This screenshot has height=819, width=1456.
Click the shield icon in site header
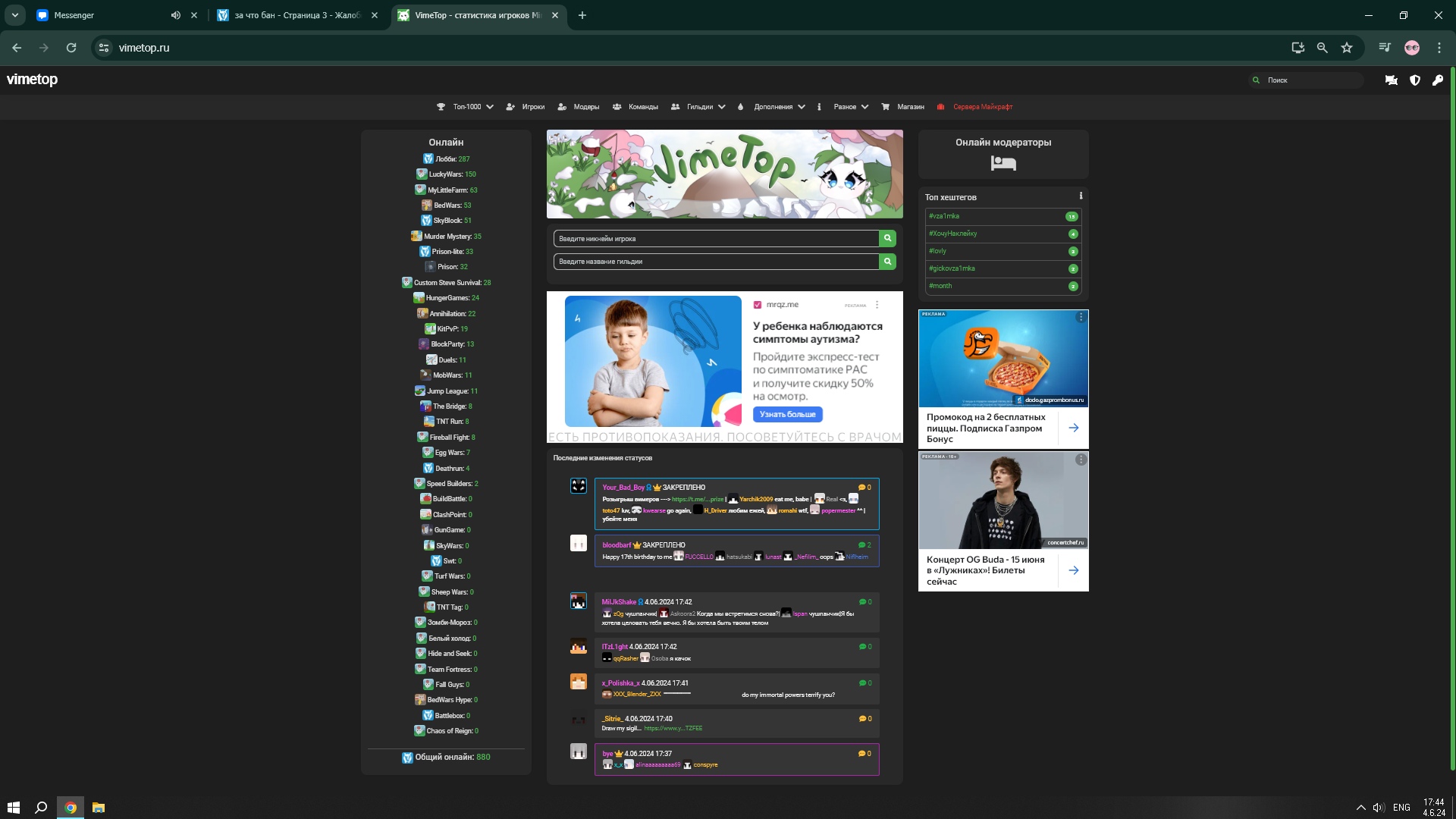1415,80
